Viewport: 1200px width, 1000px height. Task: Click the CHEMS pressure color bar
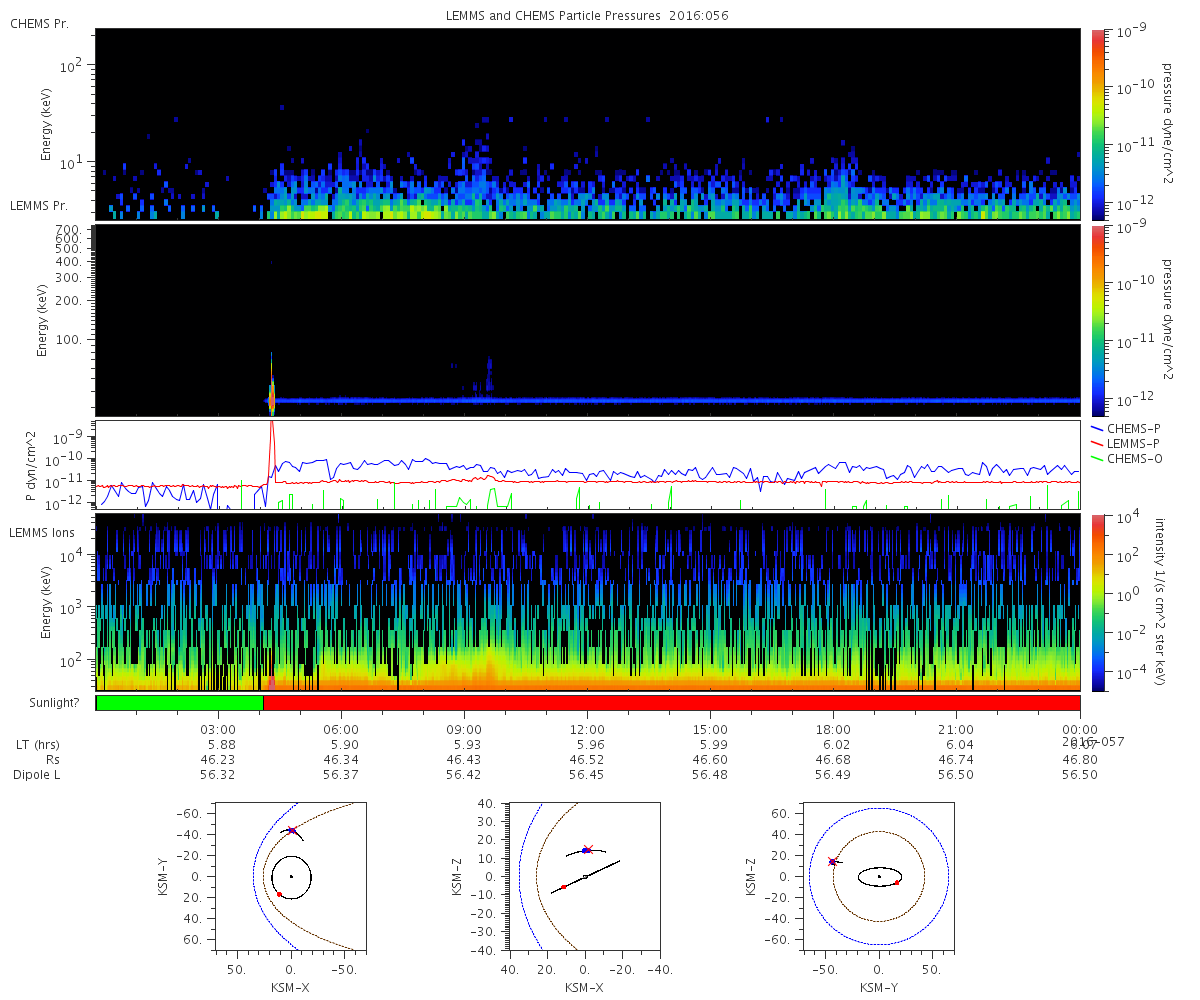point(1097,124)
